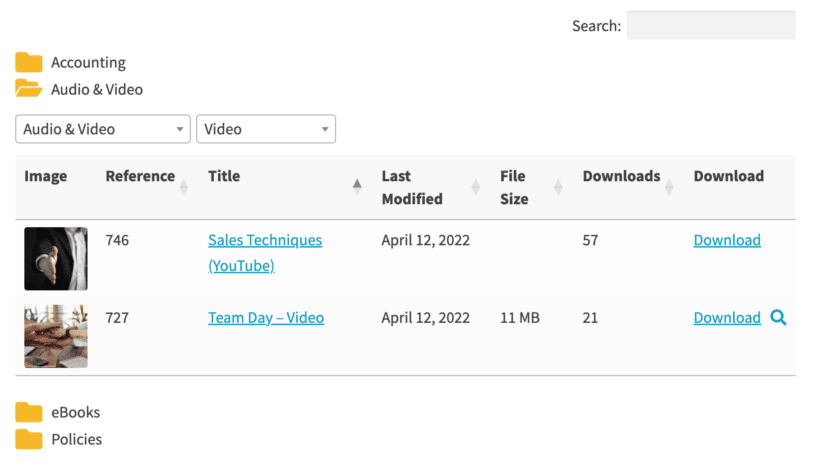820x468 pixels.
Task: Click April 12, 2022 in Sales Techniques row
Action: coord(426,240)
